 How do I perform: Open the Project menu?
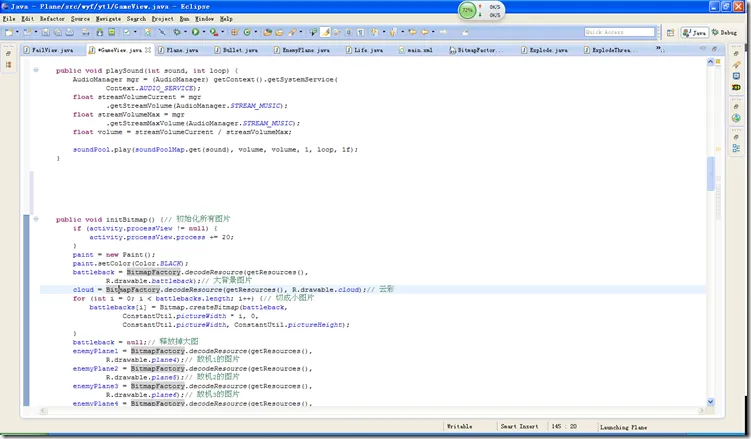coord(162,19)
